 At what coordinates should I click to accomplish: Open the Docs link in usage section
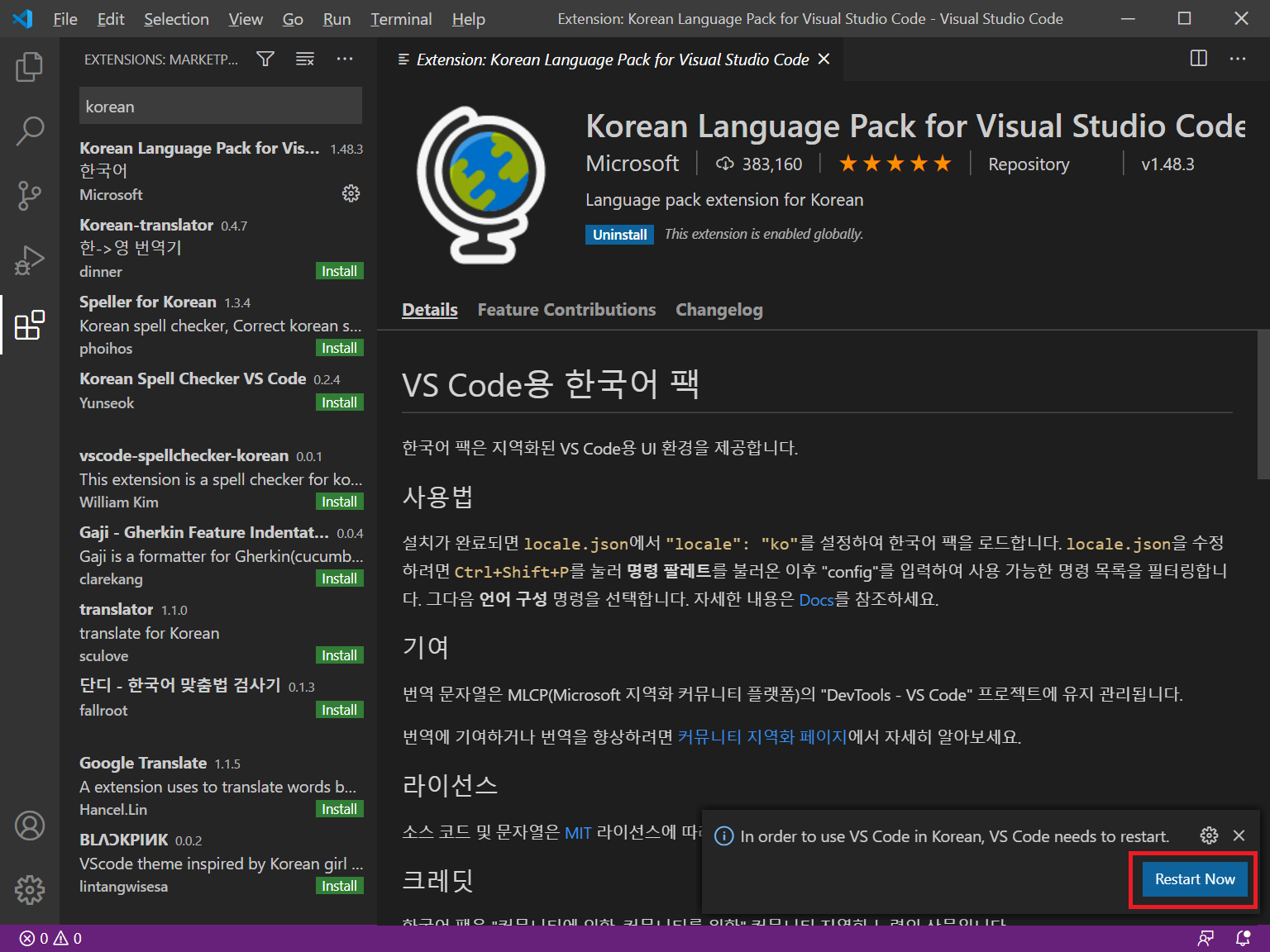click(816, 600)
